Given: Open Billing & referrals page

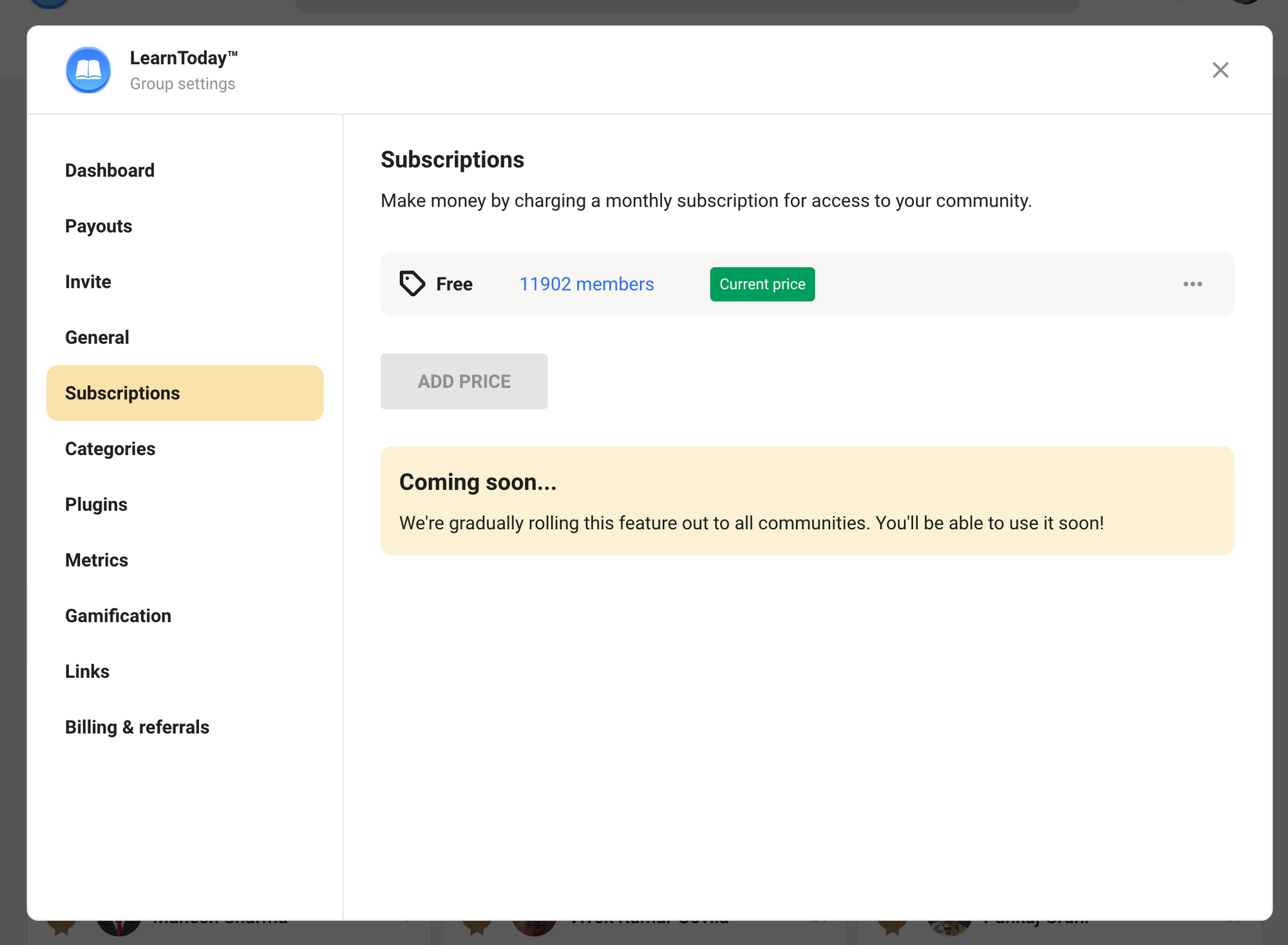Looking at the screenshot, I should coord(137,727).
